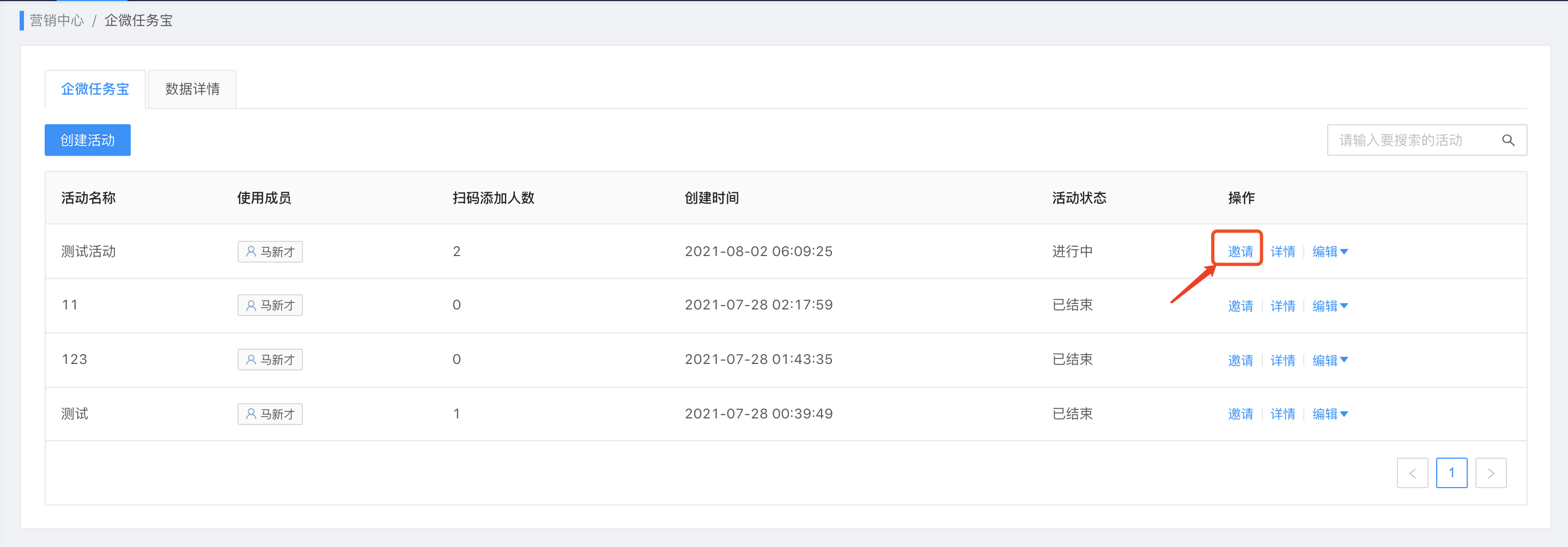Click 马新才 member tag in 测试活动 row

(x=270, y=251)
